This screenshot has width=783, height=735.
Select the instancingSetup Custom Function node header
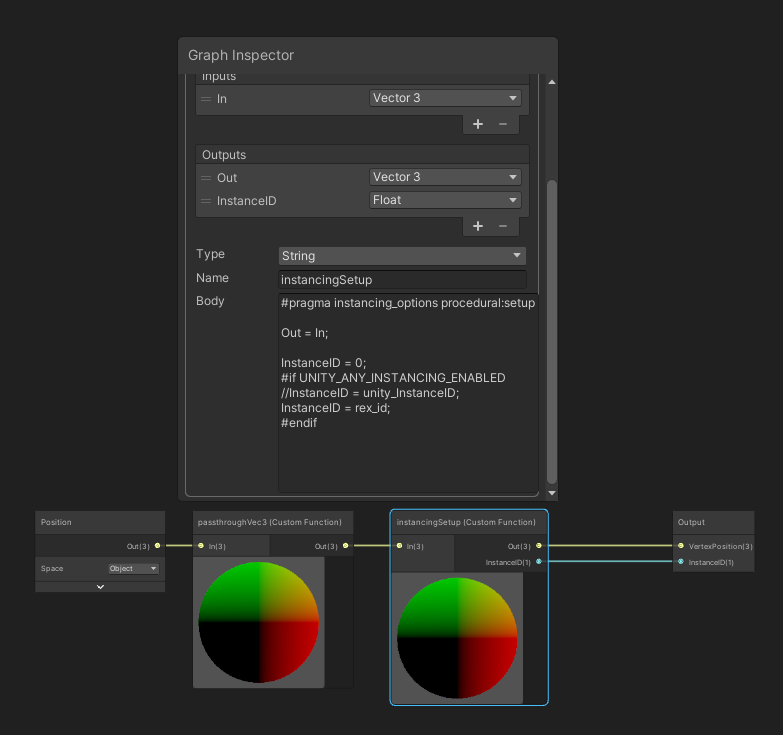469,522
